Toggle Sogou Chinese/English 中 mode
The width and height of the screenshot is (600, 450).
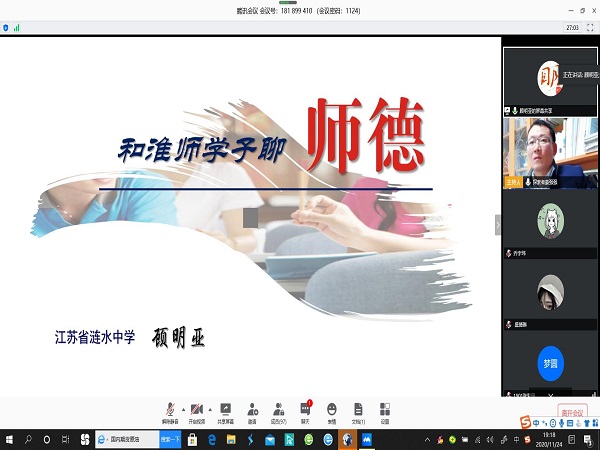(x=536, y=423)
